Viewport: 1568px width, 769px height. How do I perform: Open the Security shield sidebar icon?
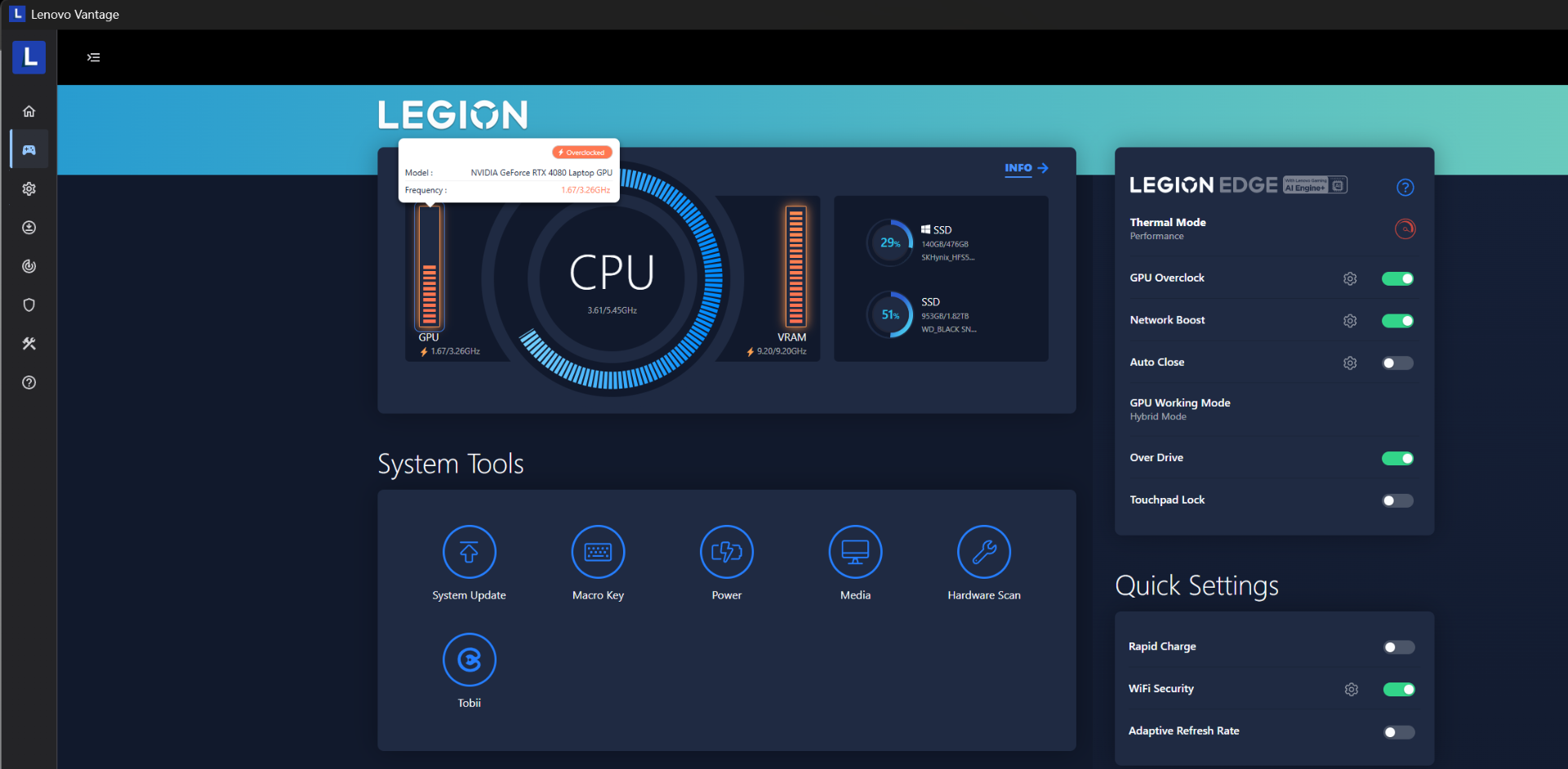tap(29, 304)
